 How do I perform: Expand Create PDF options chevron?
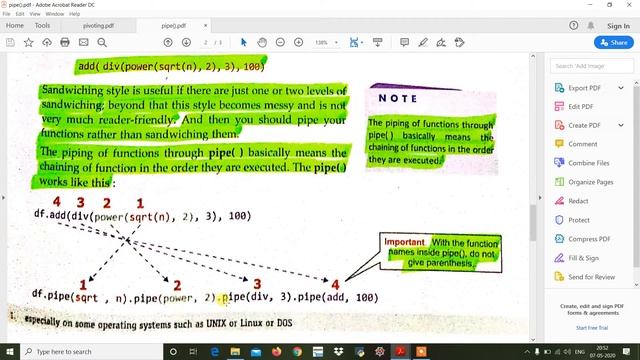(621, 125)
